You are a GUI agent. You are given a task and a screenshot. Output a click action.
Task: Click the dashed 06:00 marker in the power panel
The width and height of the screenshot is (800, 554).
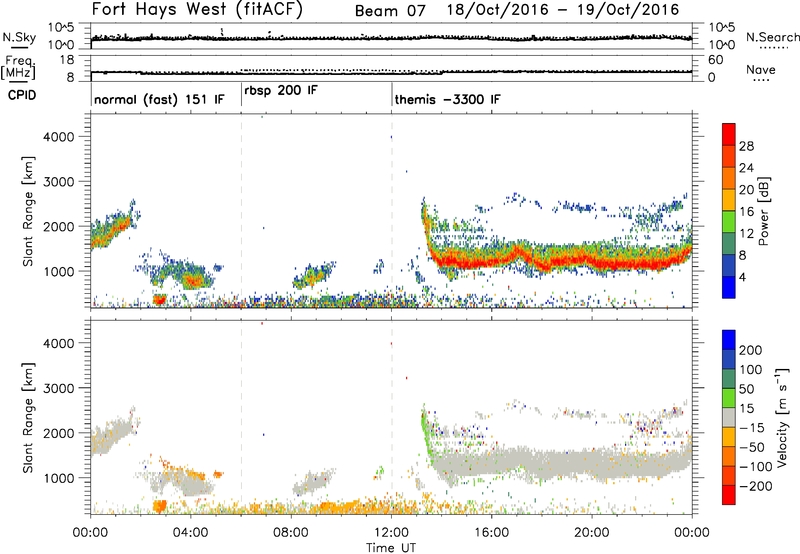[241, 210]
